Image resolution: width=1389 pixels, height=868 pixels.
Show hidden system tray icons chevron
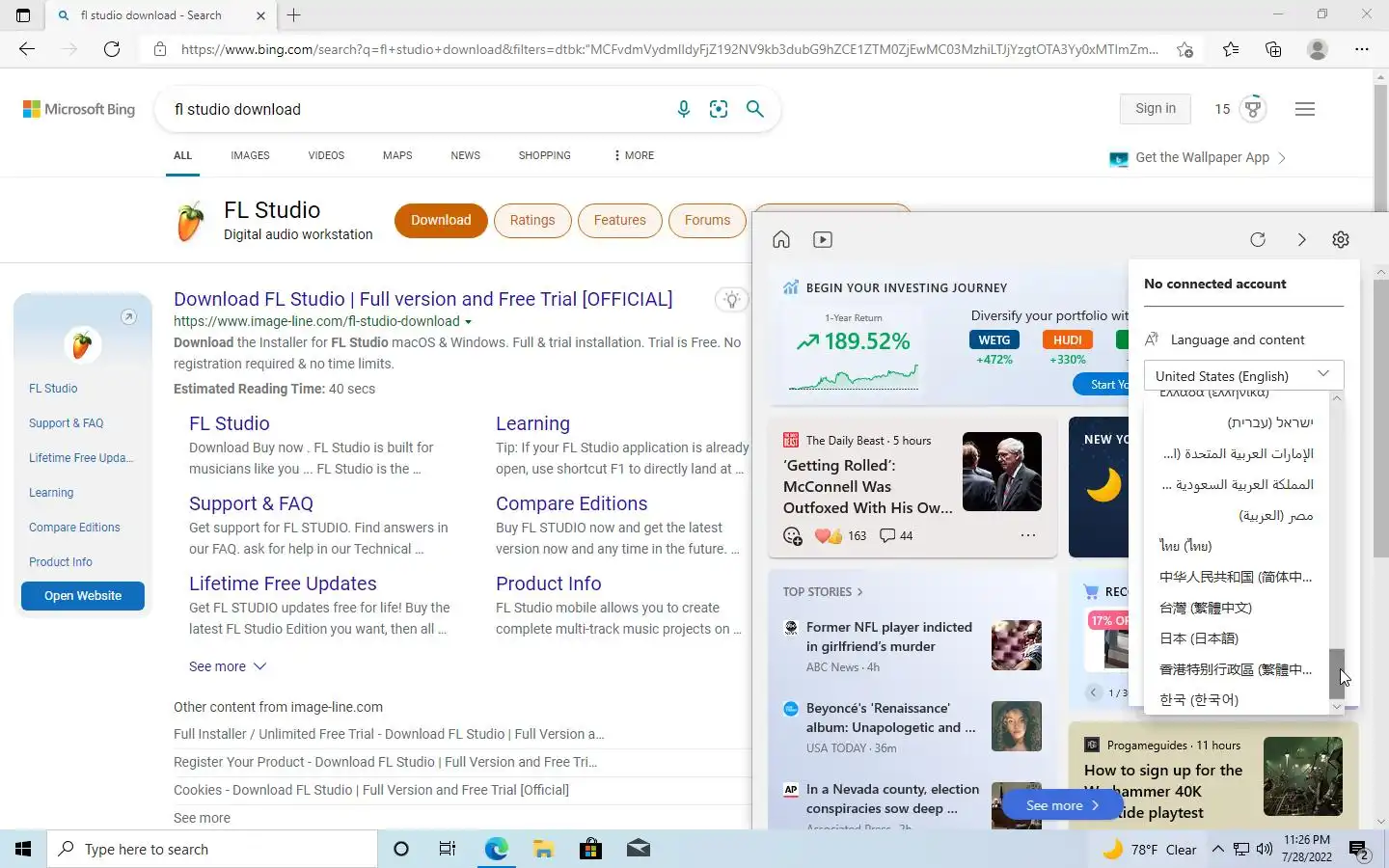tap(1217, 849)
